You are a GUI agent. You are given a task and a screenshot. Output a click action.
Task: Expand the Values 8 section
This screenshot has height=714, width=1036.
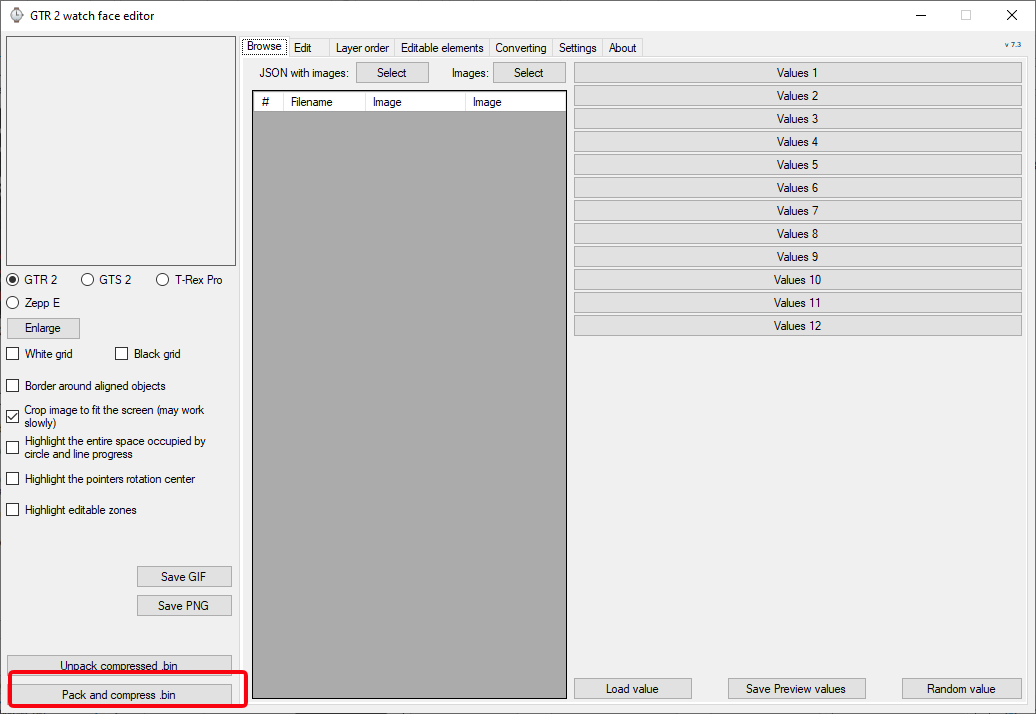(797, 234)
